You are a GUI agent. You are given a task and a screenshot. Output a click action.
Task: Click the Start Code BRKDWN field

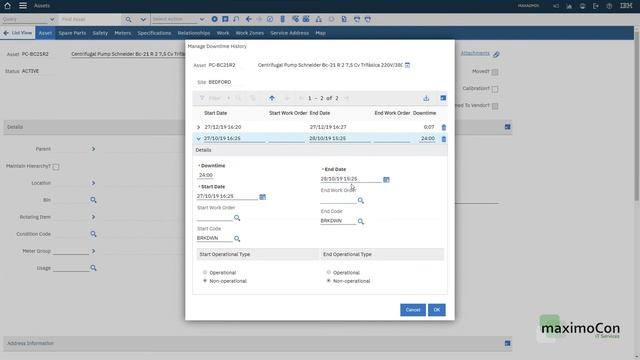214,238
